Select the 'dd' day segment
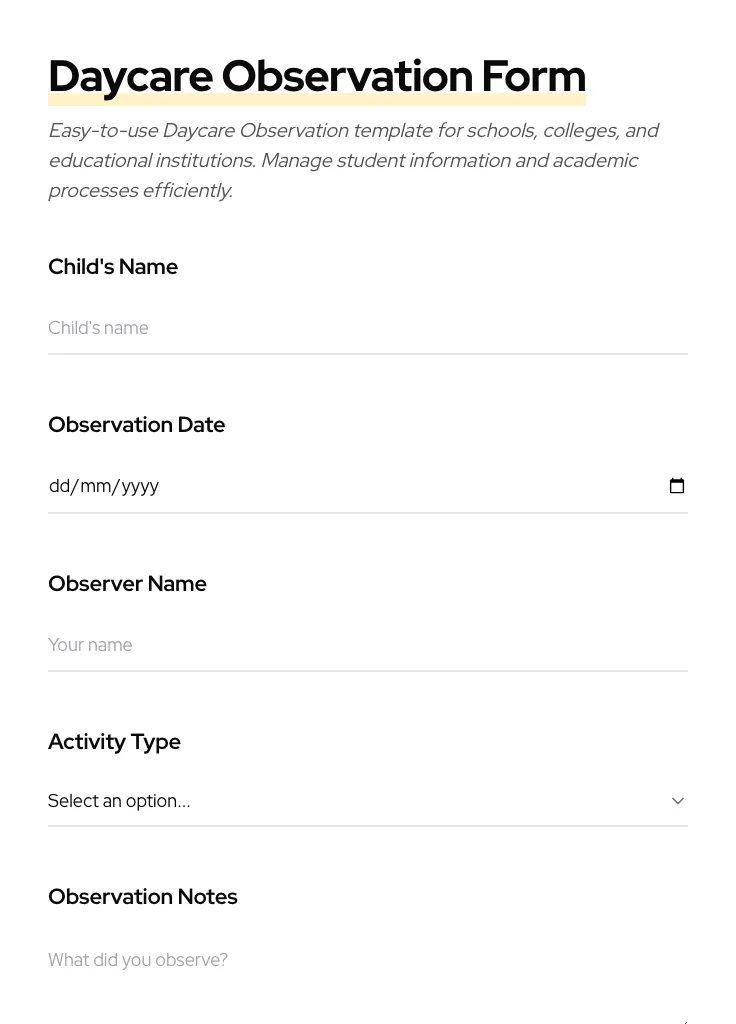Image resolution: width=736 pixels, height=1024 pixels. [x=59, y=486]
